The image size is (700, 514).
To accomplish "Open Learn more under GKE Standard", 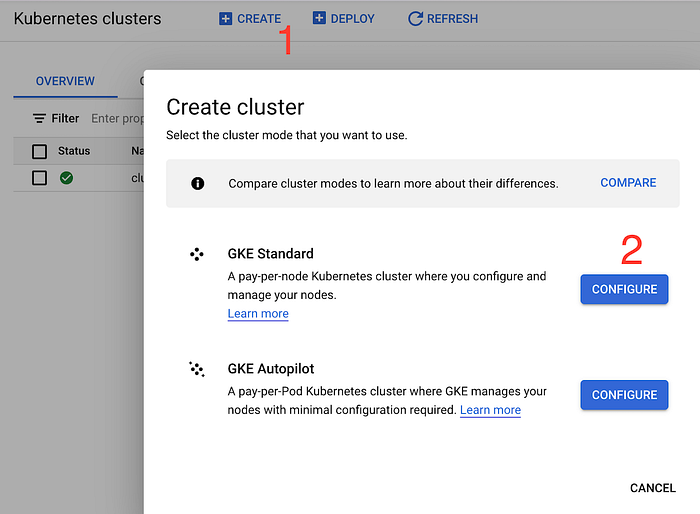I will [x=258, y=313].
